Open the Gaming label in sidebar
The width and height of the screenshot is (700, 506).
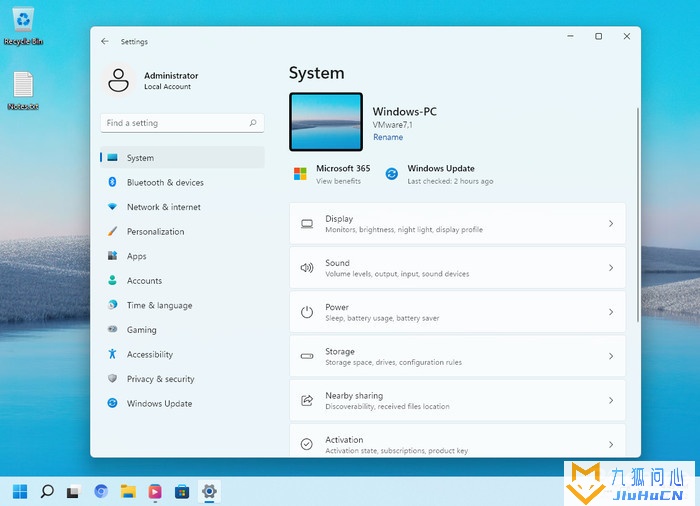pyautogui.click(x=142, y=330)
